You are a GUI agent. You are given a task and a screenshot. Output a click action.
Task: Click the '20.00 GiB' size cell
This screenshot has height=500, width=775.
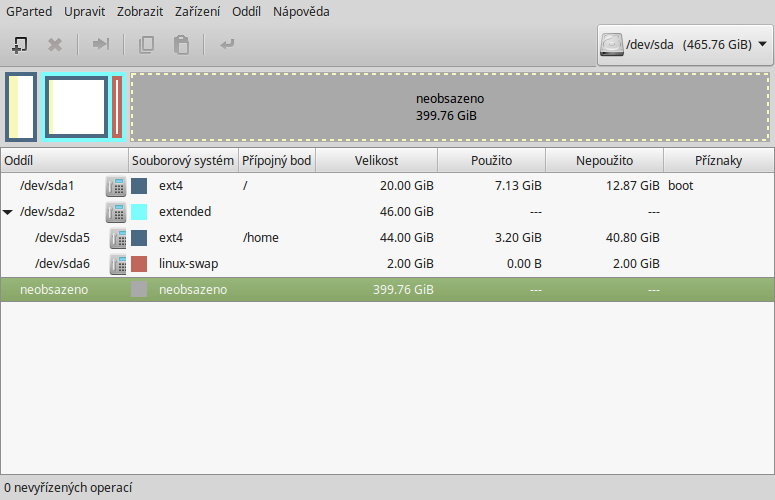click(x=406, y=186)
